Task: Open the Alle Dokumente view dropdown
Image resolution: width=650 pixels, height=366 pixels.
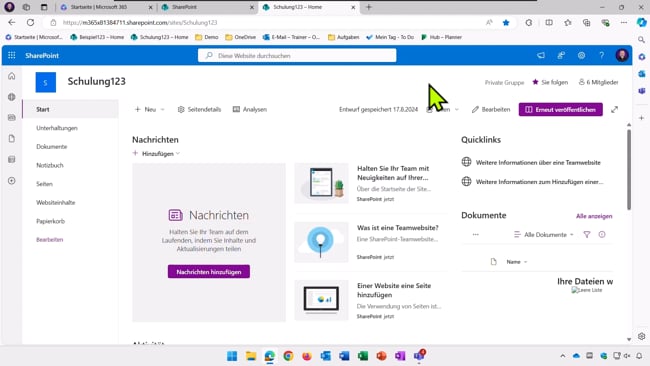Action: 543,235
